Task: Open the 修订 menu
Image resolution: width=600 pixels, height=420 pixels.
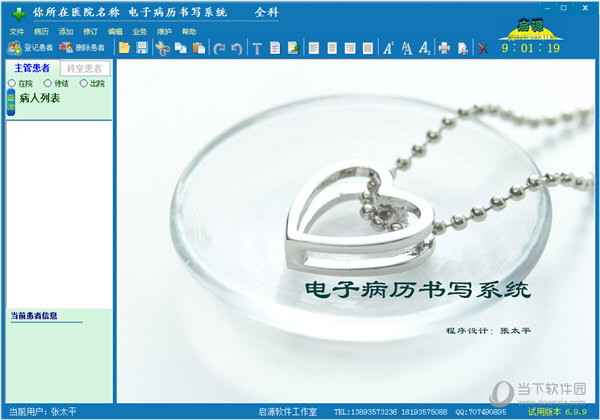Action: pos(90,32)
